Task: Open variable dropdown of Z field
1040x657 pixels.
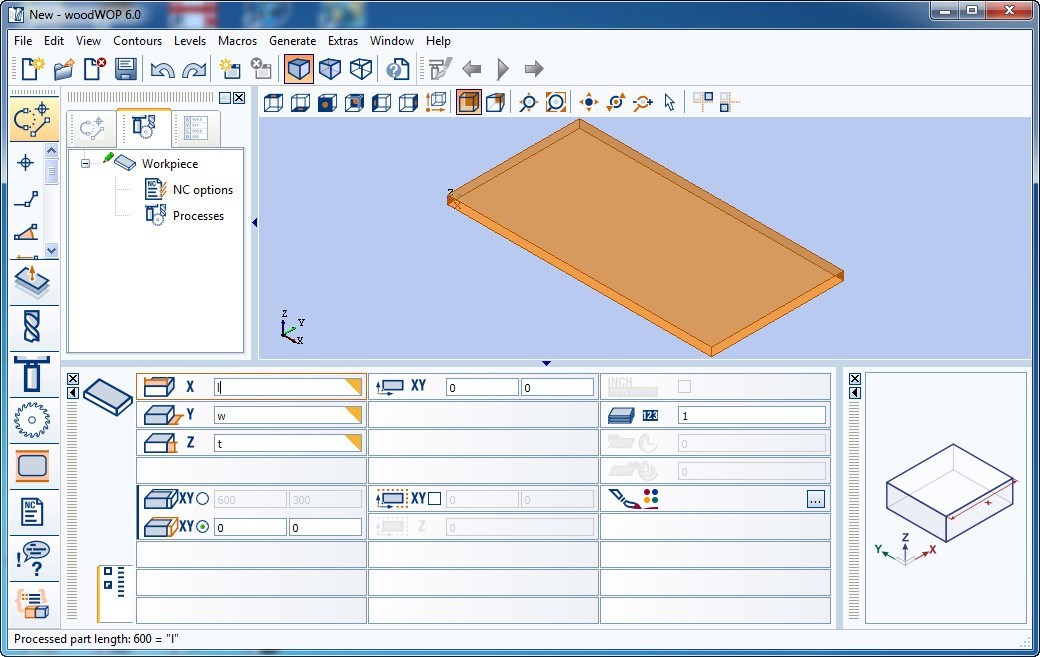Action: pos(354,443)
